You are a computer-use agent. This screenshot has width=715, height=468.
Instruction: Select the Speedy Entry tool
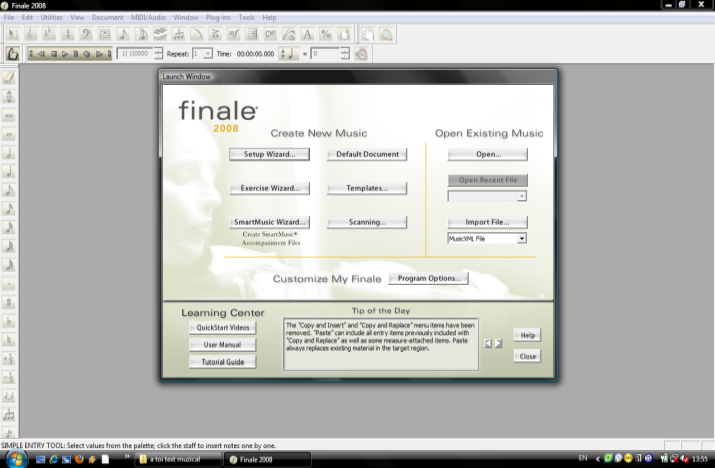click(142, 34)
